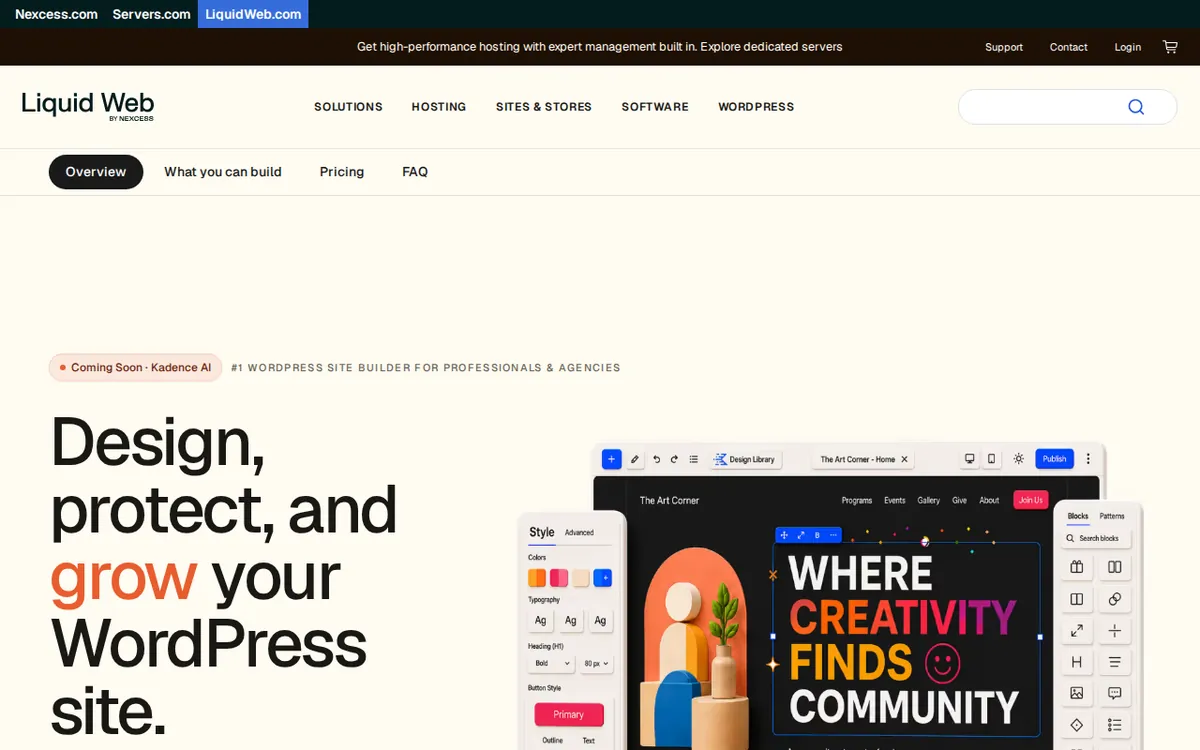The width and height of the screenshot is (1200, 750).
Task: Click the Publish button in mockup
Action: [1054, 459]
